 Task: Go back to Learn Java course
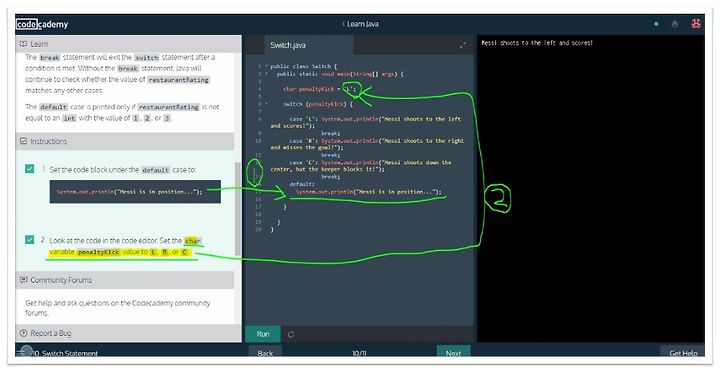(x=360, y=24)
